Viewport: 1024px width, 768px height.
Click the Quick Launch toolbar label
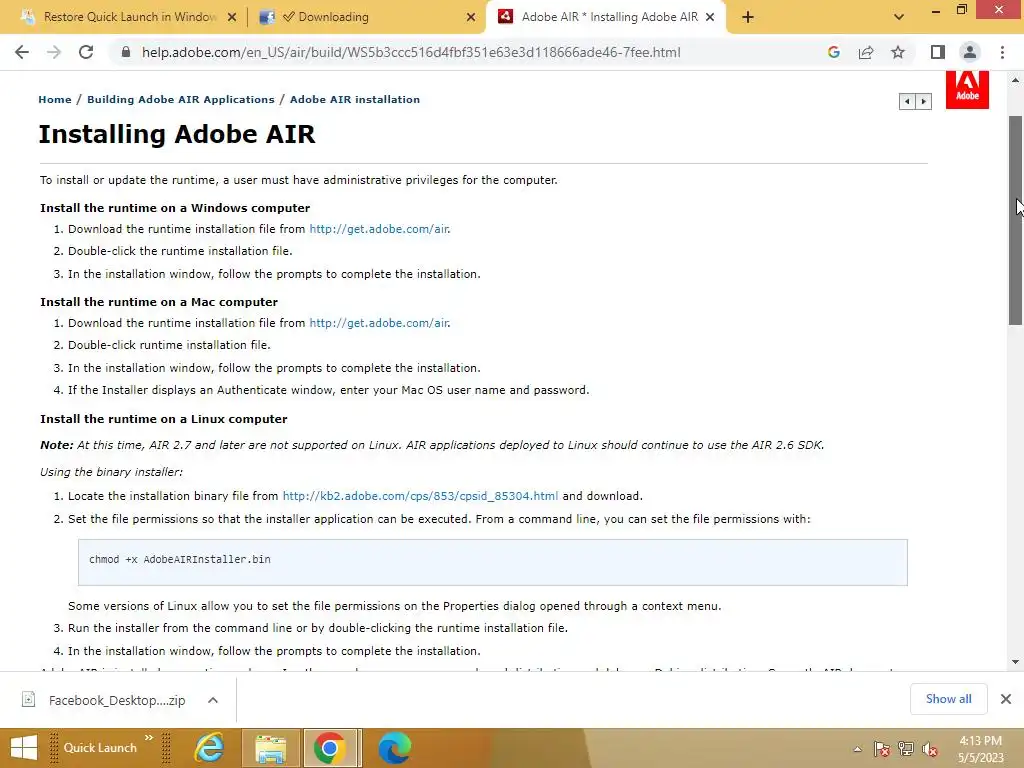100,748
